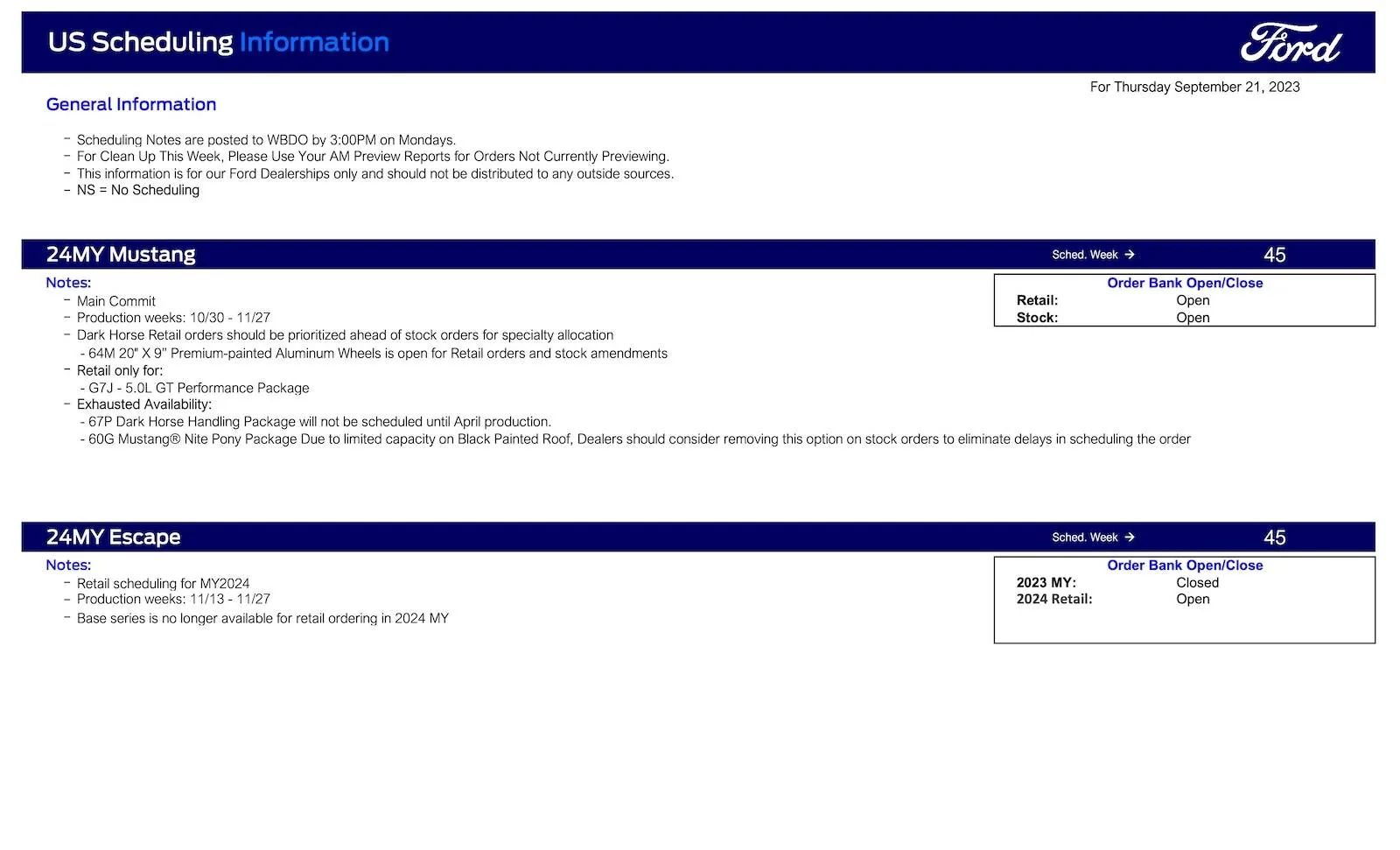Click the G7J 5.0L GT Performance Package line
The image size is (1400, 850).
coord(194,388)
